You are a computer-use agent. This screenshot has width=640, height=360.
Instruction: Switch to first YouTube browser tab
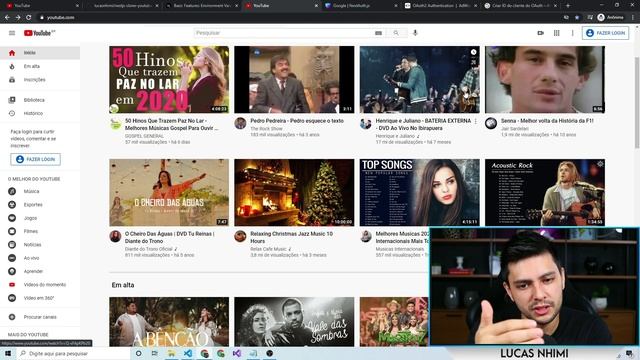[x=42, y=6]
